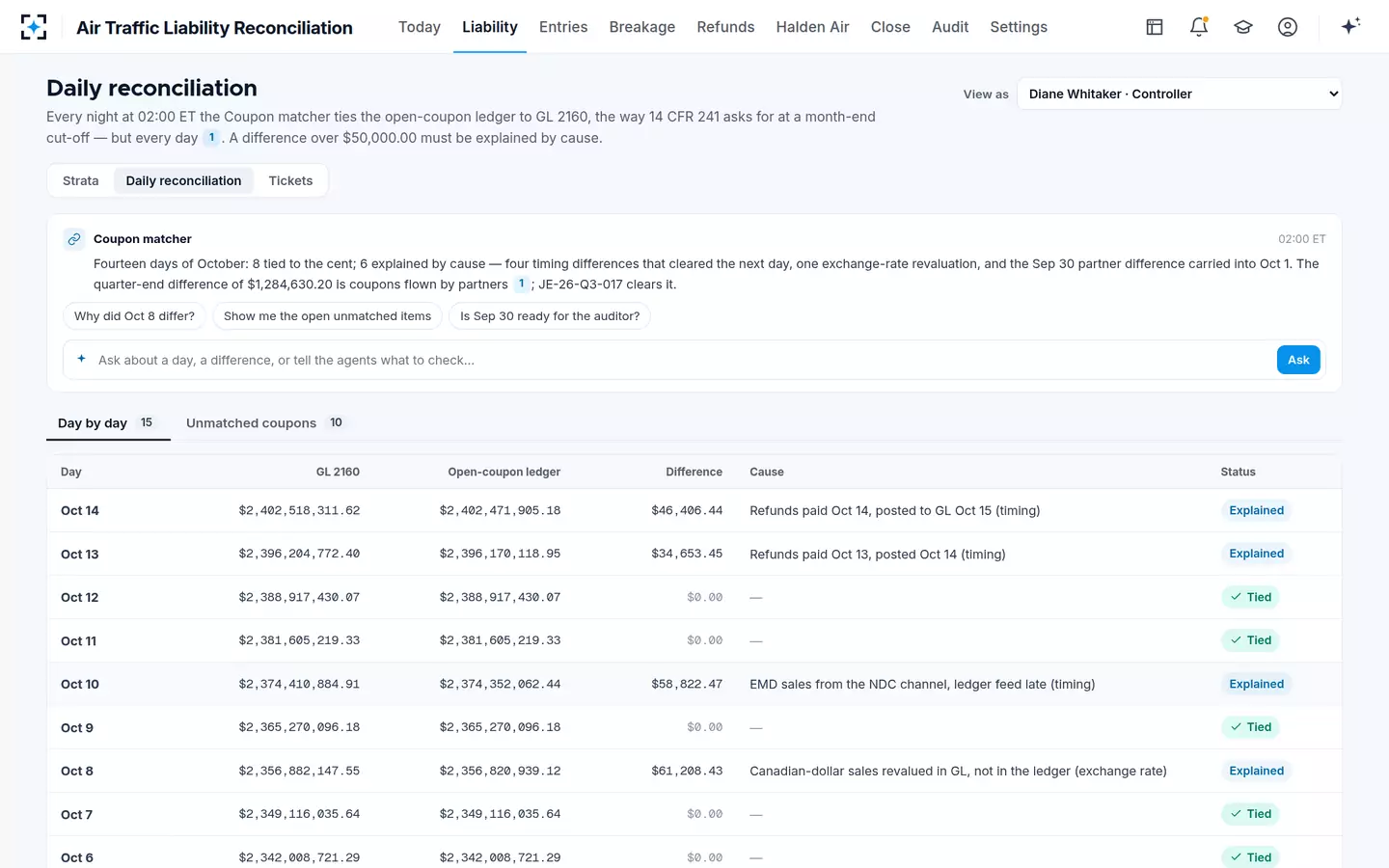The width and height of the screenshot is (1389, 868).
Task: Select the Daily reconciliation sub-tab
Action: [183, 180]
